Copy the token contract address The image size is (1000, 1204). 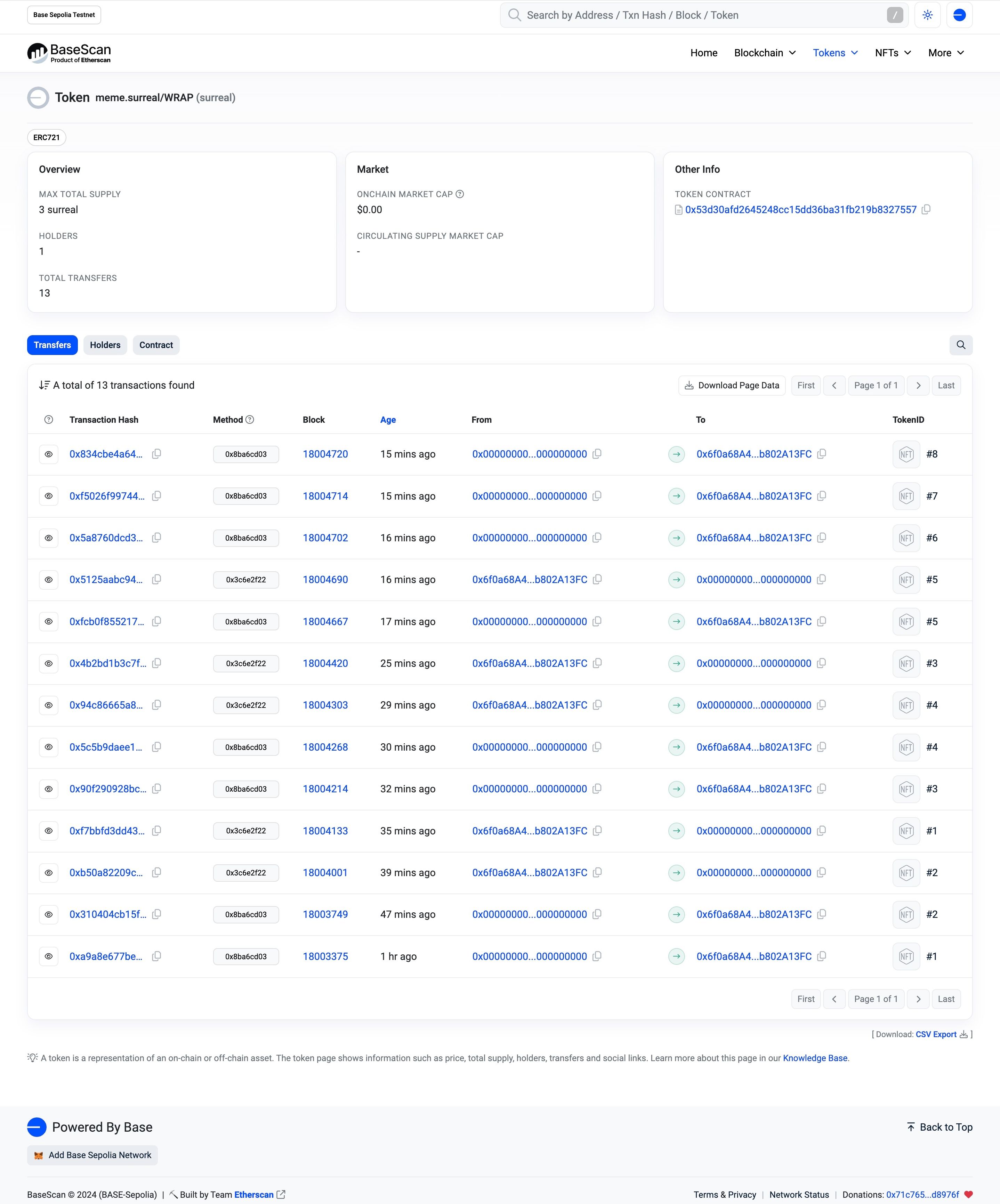click(926, 210)
